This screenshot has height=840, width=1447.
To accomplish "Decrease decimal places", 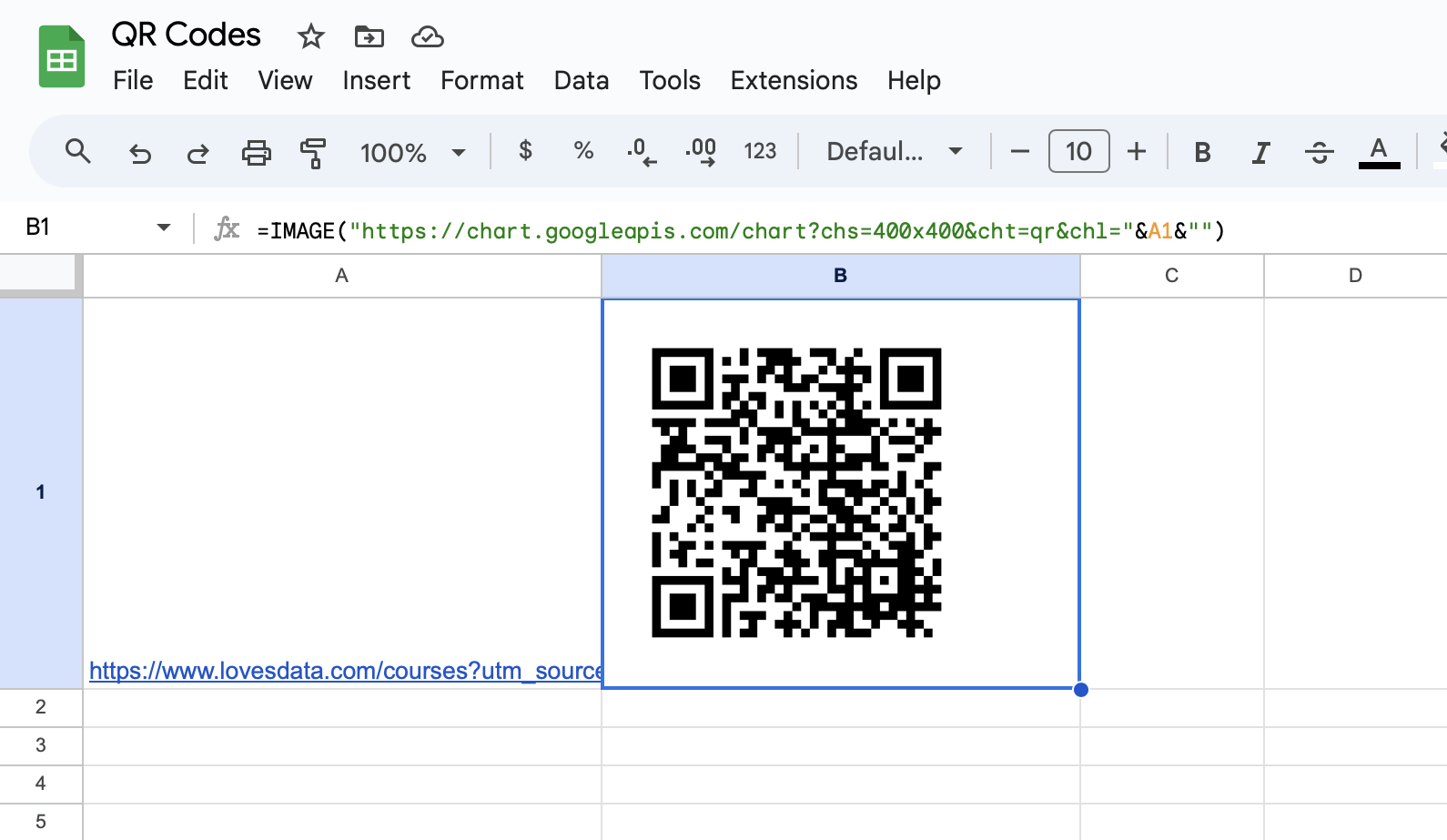I will click(642, 152).
